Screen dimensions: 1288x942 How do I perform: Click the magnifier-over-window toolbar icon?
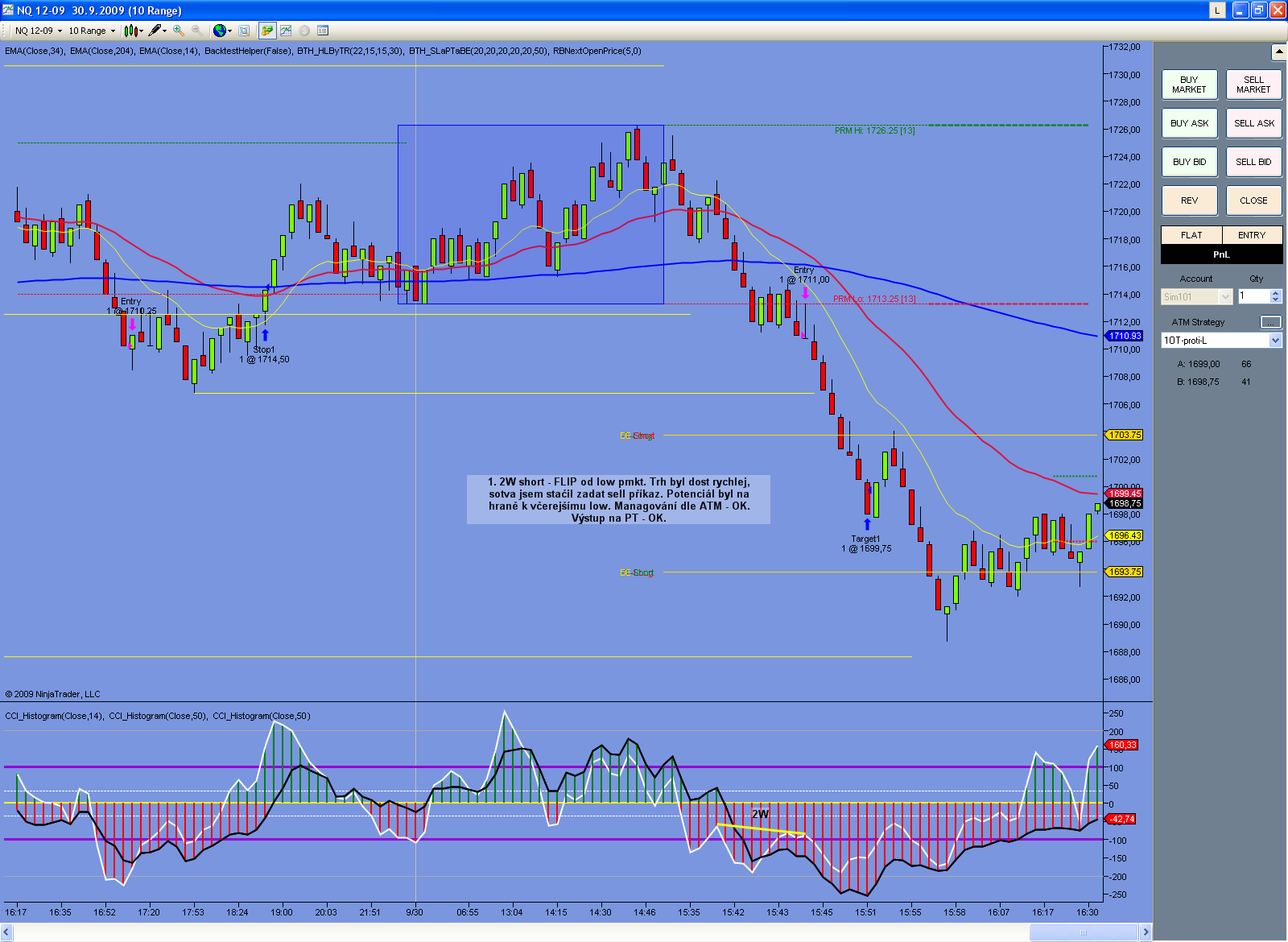[244, 31]
